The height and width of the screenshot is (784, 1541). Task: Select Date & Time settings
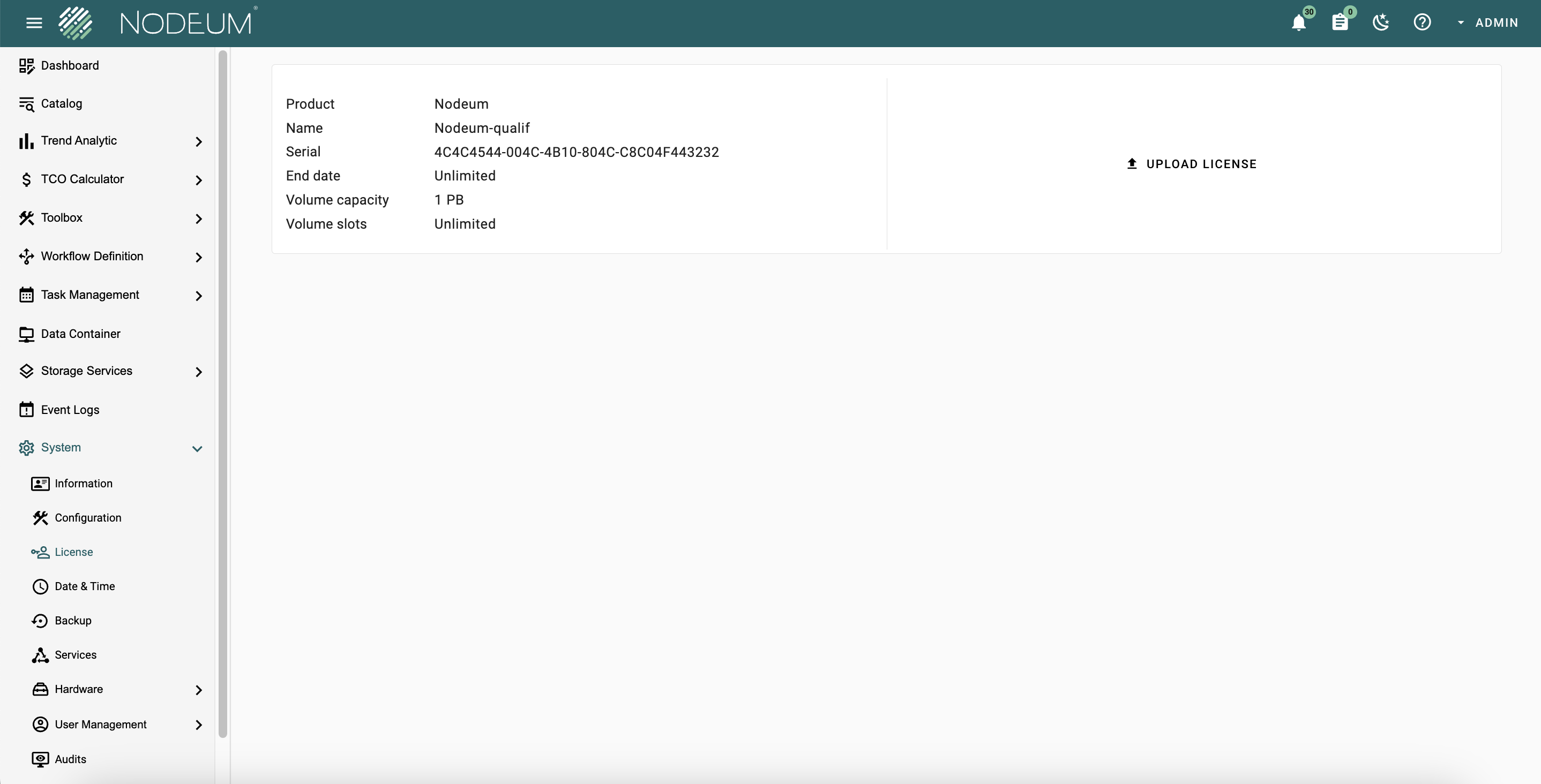(84, 586)
